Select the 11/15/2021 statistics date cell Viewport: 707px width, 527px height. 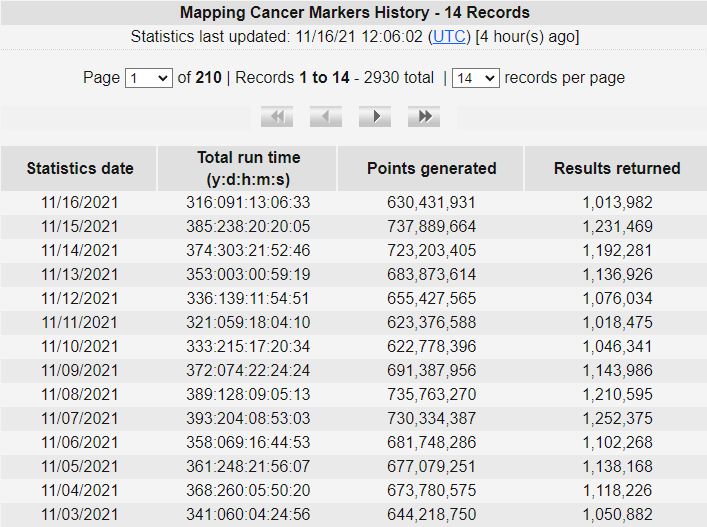[79, 227]
